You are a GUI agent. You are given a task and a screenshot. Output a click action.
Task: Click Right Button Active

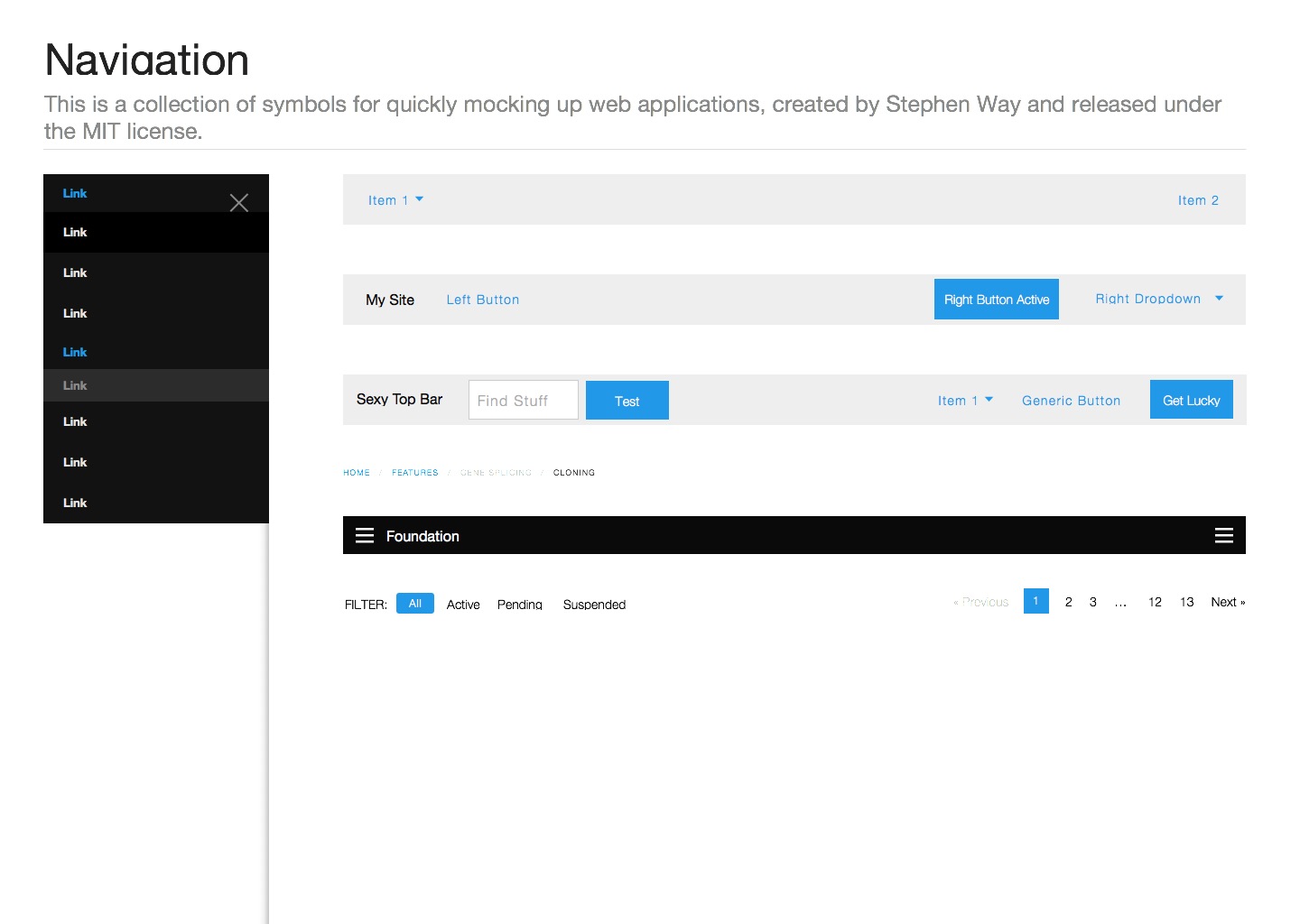(996, 299)
